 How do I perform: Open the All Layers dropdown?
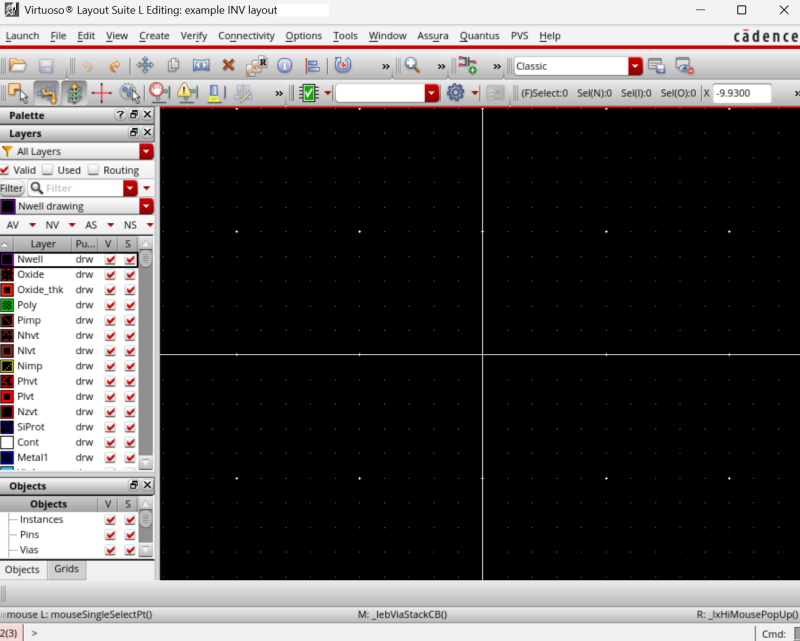(146, 152)
